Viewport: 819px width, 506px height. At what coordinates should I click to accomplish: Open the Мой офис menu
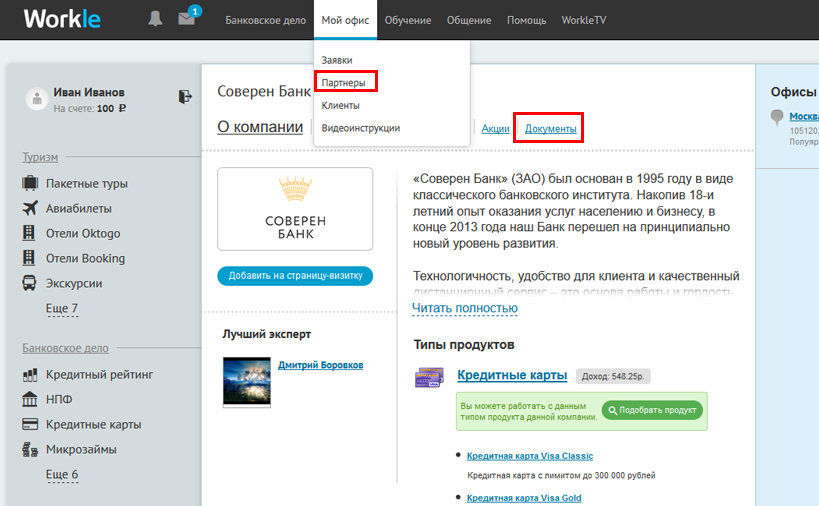345,20
